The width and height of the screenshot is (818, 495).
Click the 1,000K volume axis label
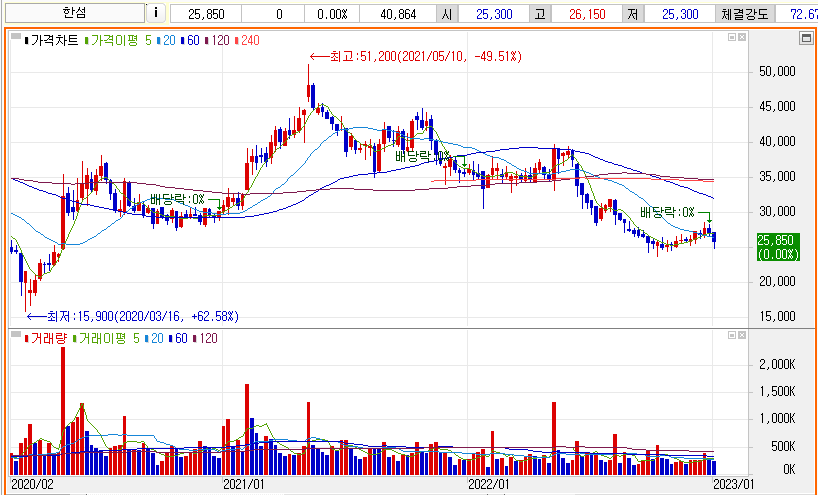click(x=776, y=420)
